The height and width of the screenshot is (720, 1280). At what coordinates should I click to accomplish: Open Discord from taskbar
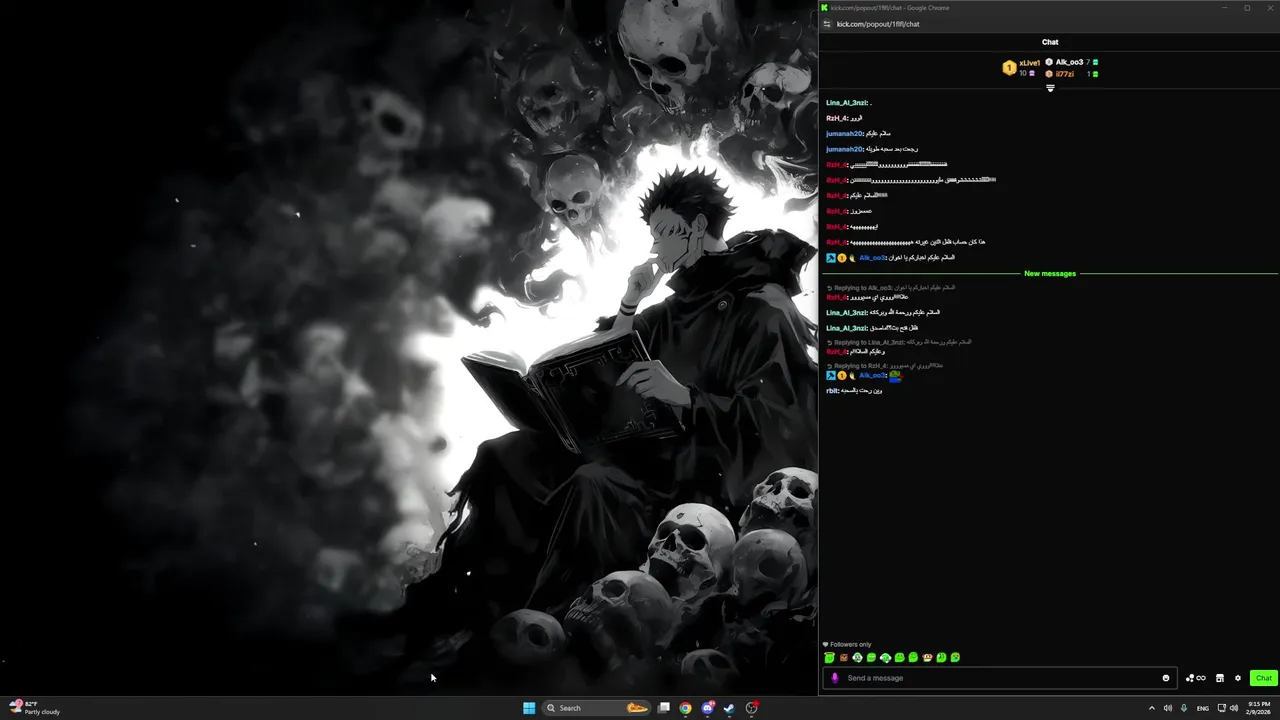tap(708, 708)
